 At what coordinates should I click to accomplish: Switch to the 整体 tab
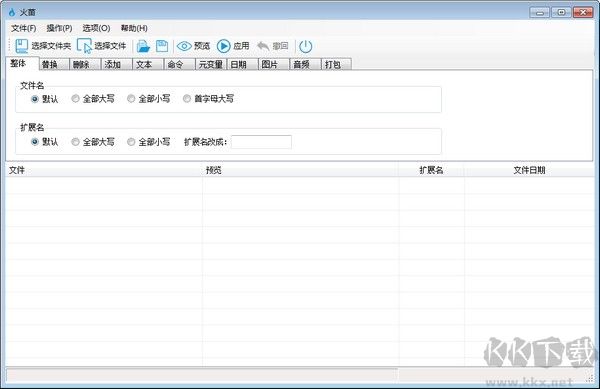pyautogui.click(x=23, y=63)
